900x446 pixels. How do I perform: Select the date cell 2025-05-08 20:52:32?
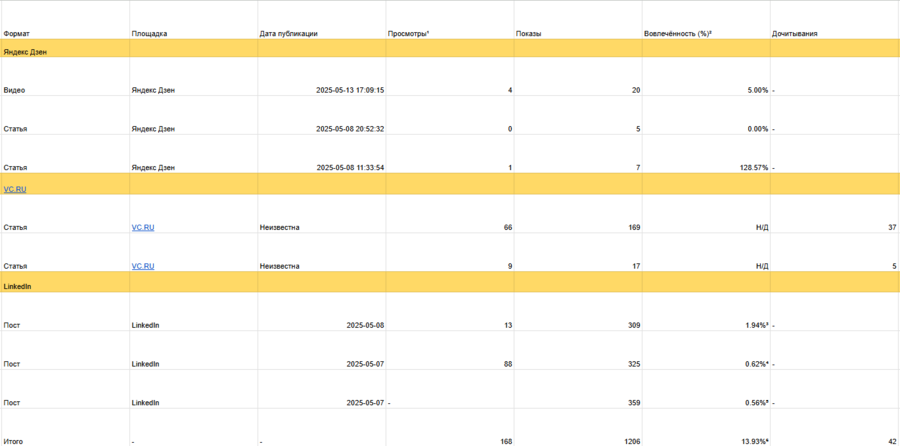(321, 115)
